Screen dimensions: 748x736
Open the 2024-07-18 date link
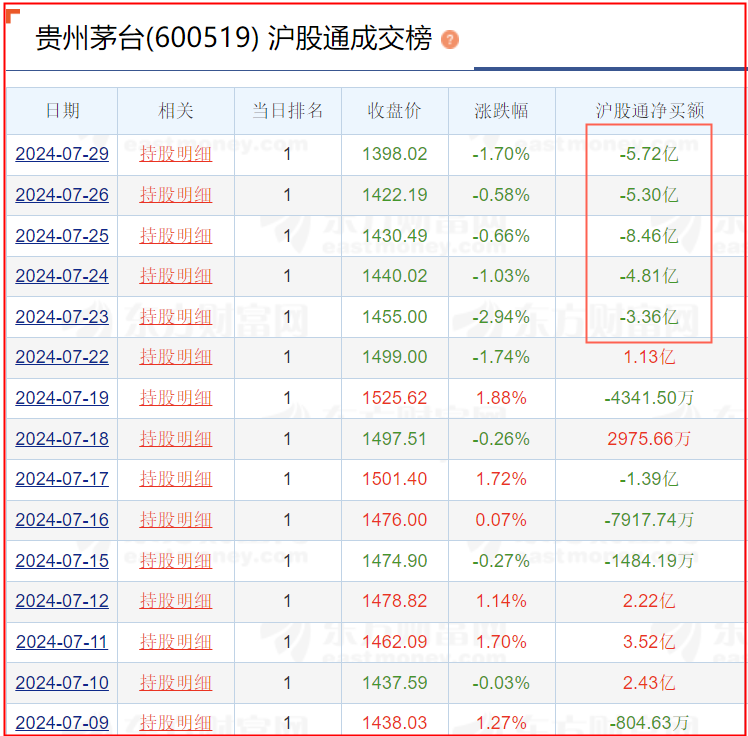point(62,439)
